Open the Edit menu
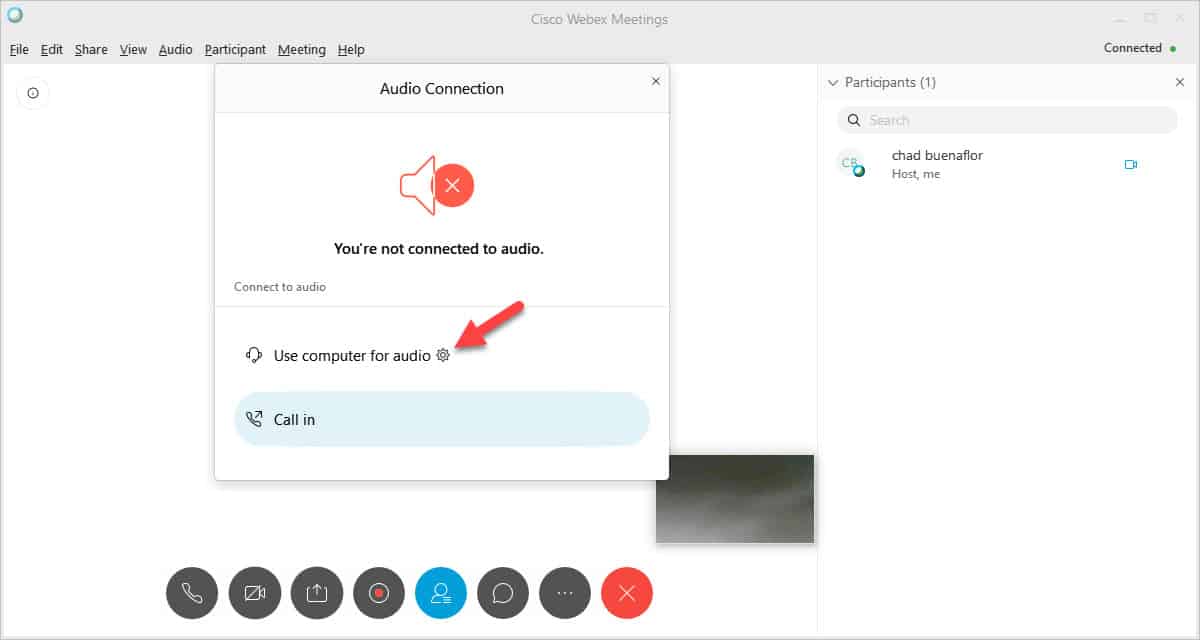 click(x=52, y=49)
